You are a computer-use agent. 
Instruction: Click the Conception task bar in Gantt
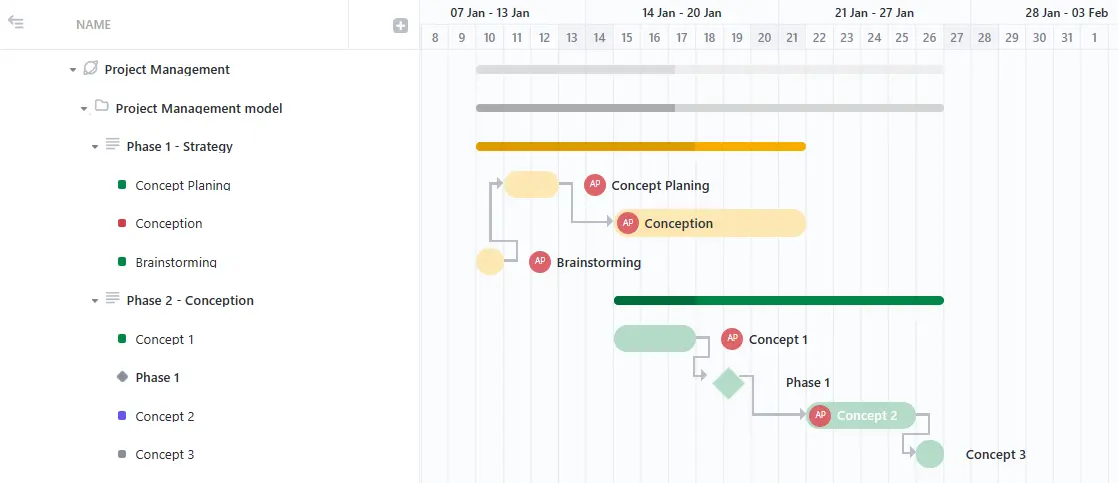coord(709,223)
